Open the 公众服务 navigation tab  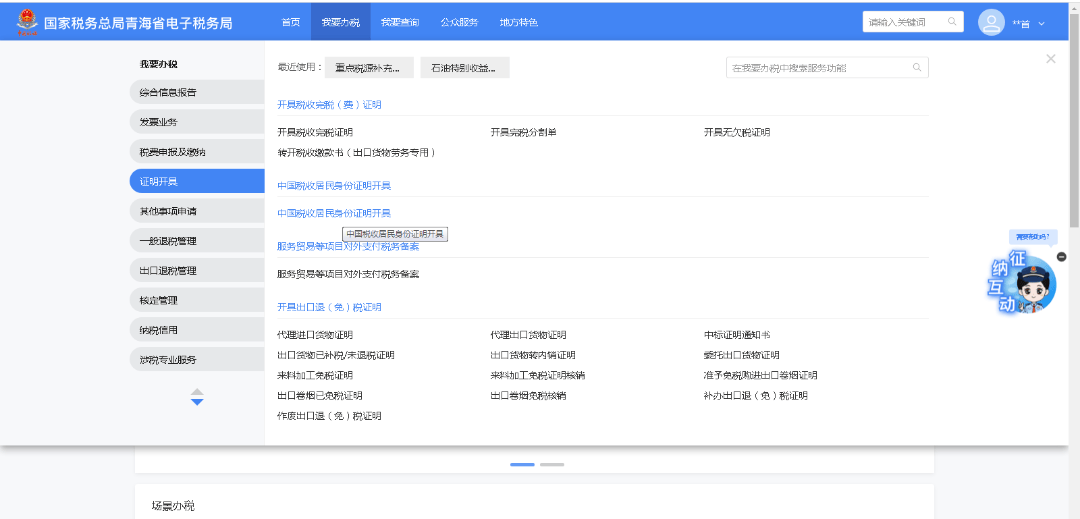pos(459,22)
